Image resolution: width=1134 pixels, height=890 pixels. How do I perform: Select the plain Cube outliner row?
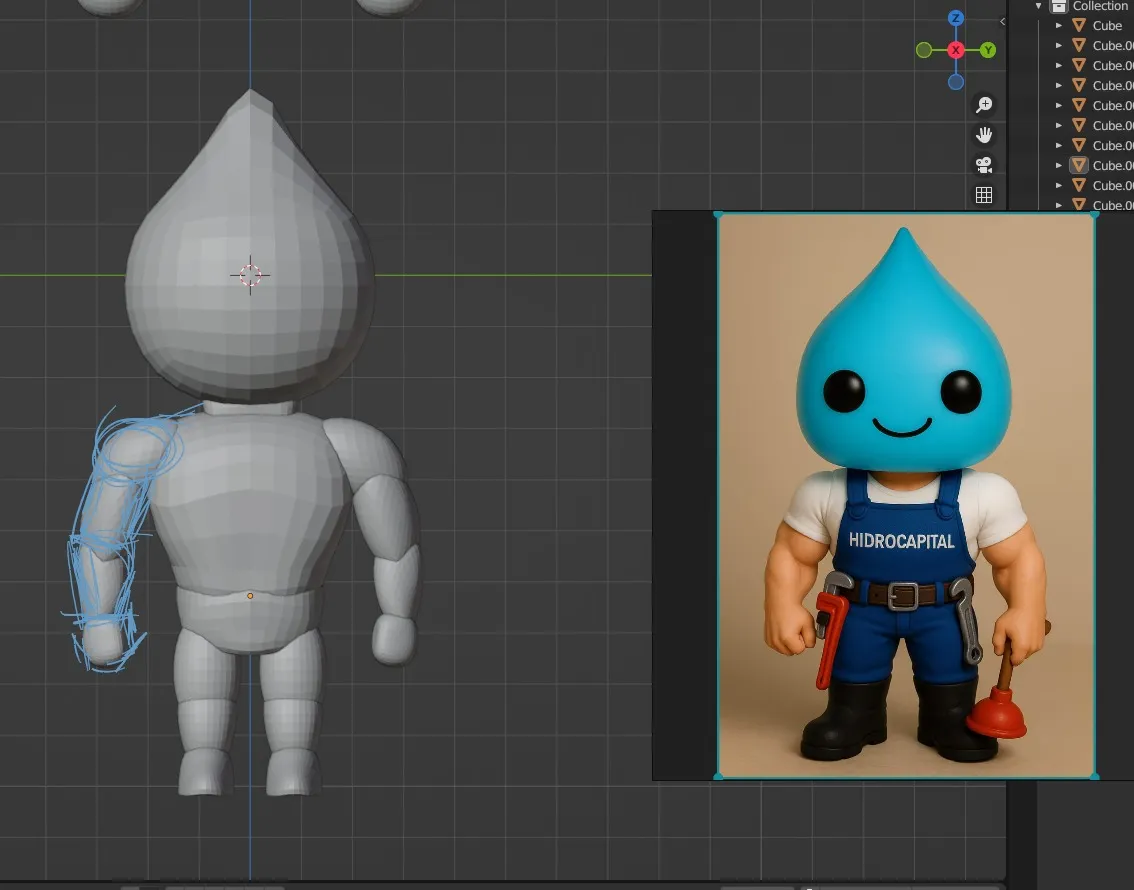coord(1085,25)
